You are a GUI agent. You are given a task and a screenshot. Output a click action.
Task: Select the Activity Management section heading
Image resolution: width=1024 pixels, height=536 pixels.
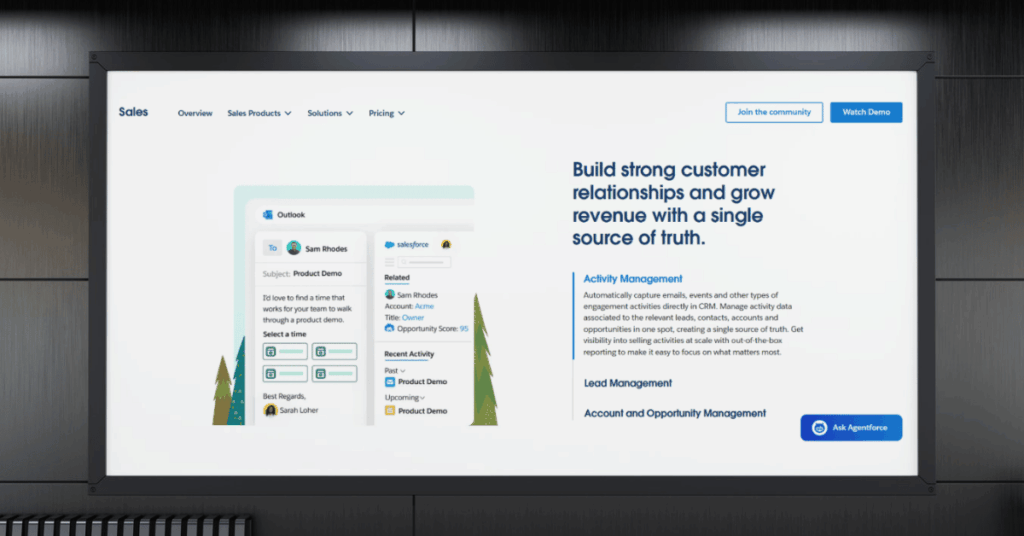(x=632, y=279)
